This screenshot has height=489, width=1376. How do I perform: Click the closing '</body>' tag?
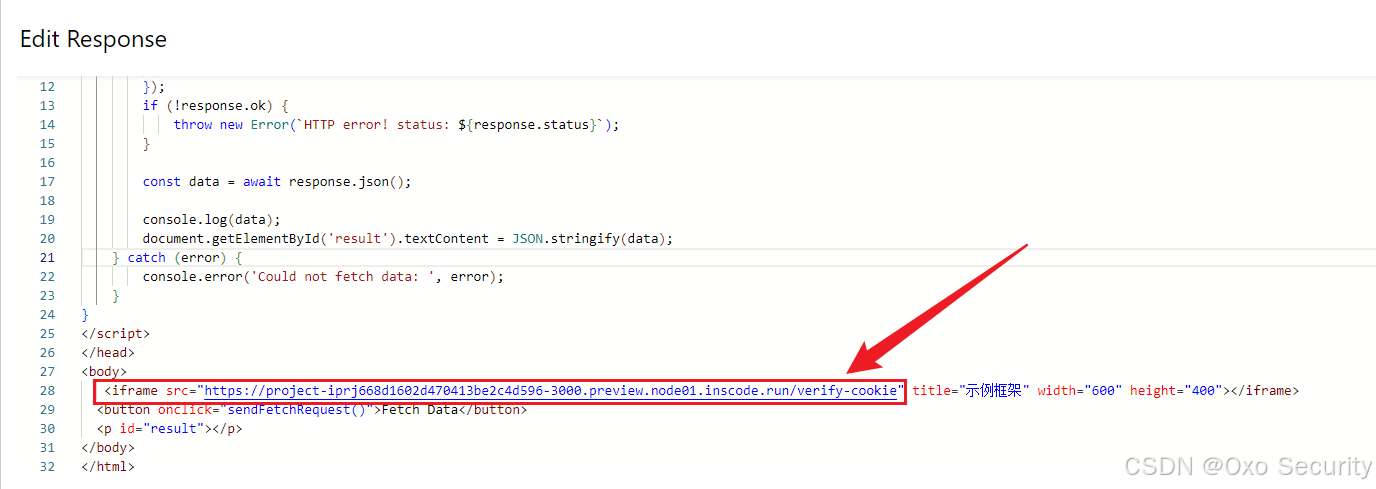click(x=108, y=448)
